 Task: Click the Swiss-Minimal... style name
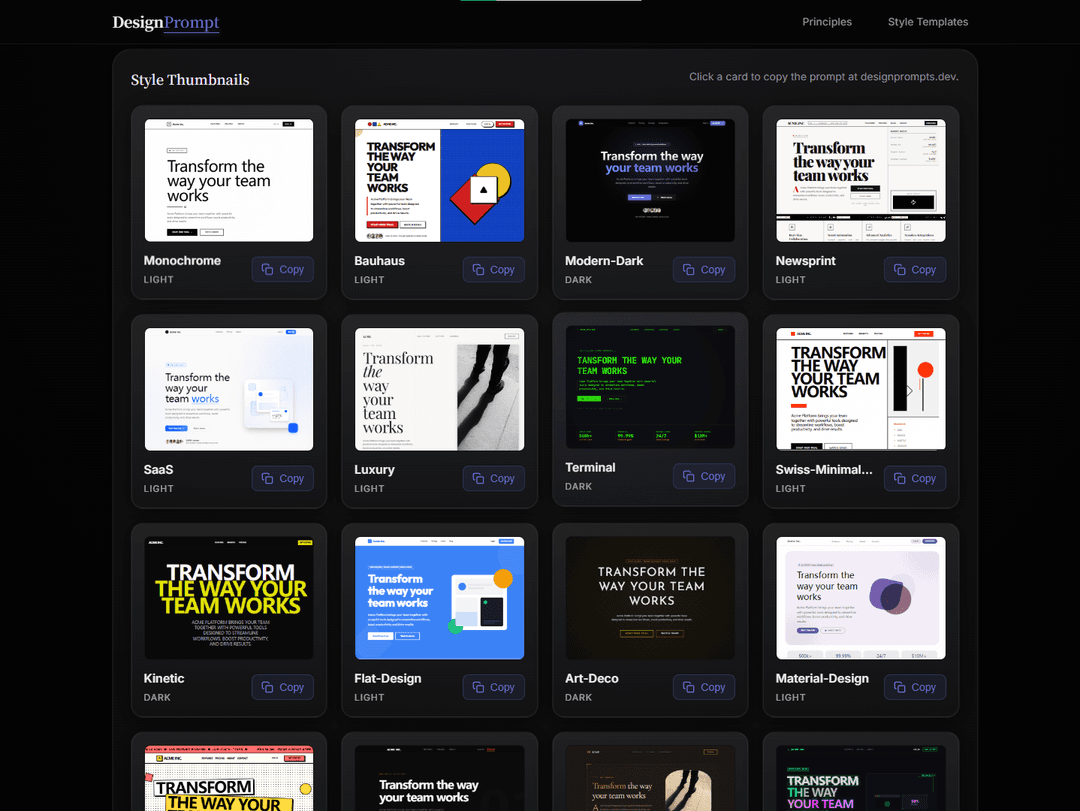pyautogui.click(x=824, y=469)
